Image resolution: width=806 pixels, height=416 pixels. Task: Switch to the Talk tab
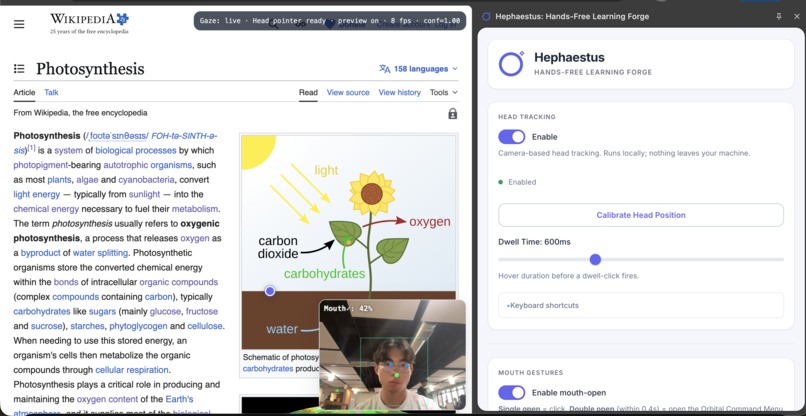[x=51, y=93]
